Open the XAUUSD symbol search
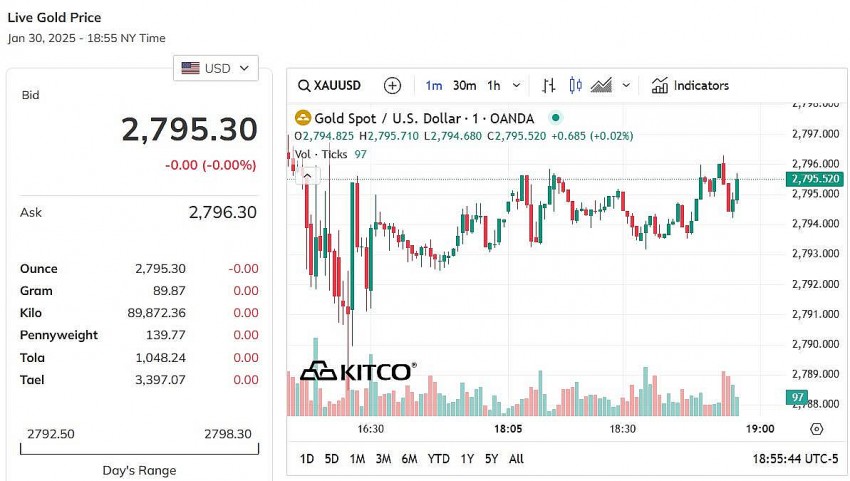Viewport: 850px width, 481px height. [x=330, y=86]
